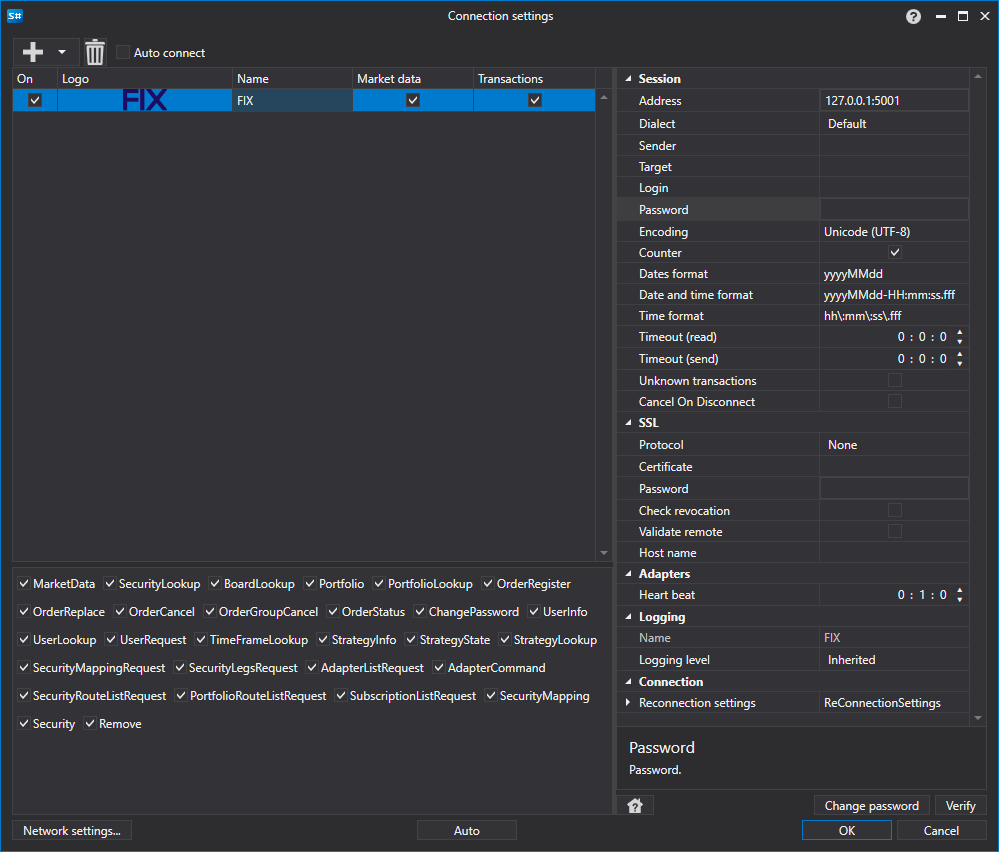Enable Cancel On Disconnect checkbox
Image resolution: width=999 pixels, height=852 pixels.
coord(895,401)
